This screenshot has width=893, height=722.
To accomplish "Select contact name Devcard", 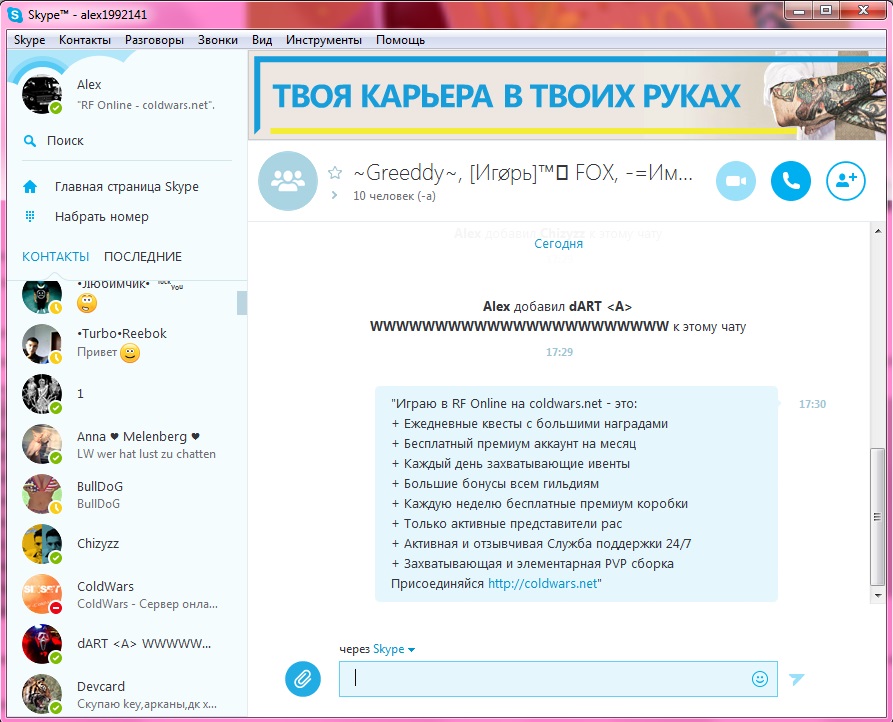I will (101, 687).
